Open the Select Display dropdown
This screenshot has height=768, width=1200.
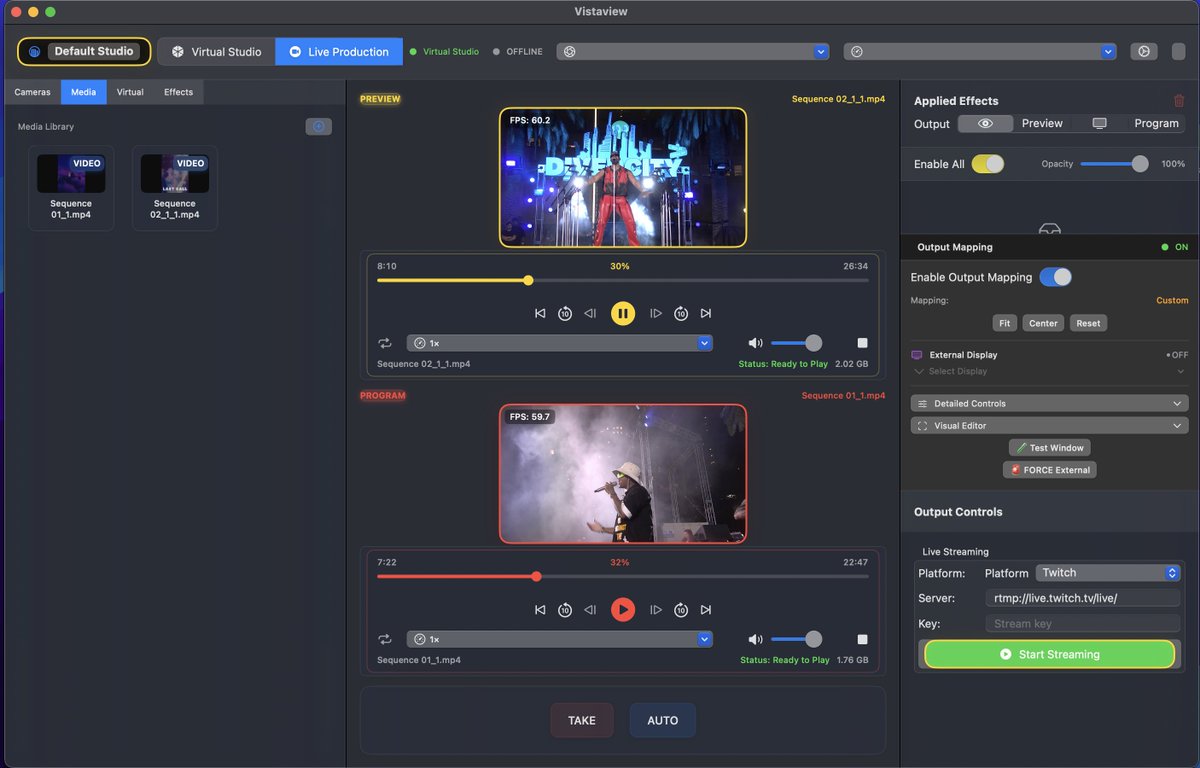[x=1049, y=371]
